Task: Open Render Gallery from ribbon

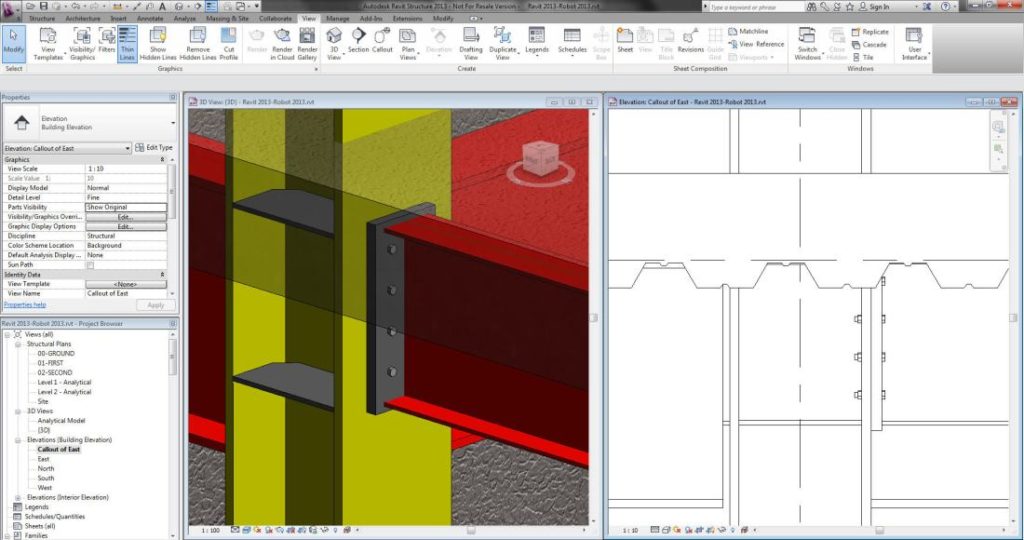Action: [x=307, y=42]
